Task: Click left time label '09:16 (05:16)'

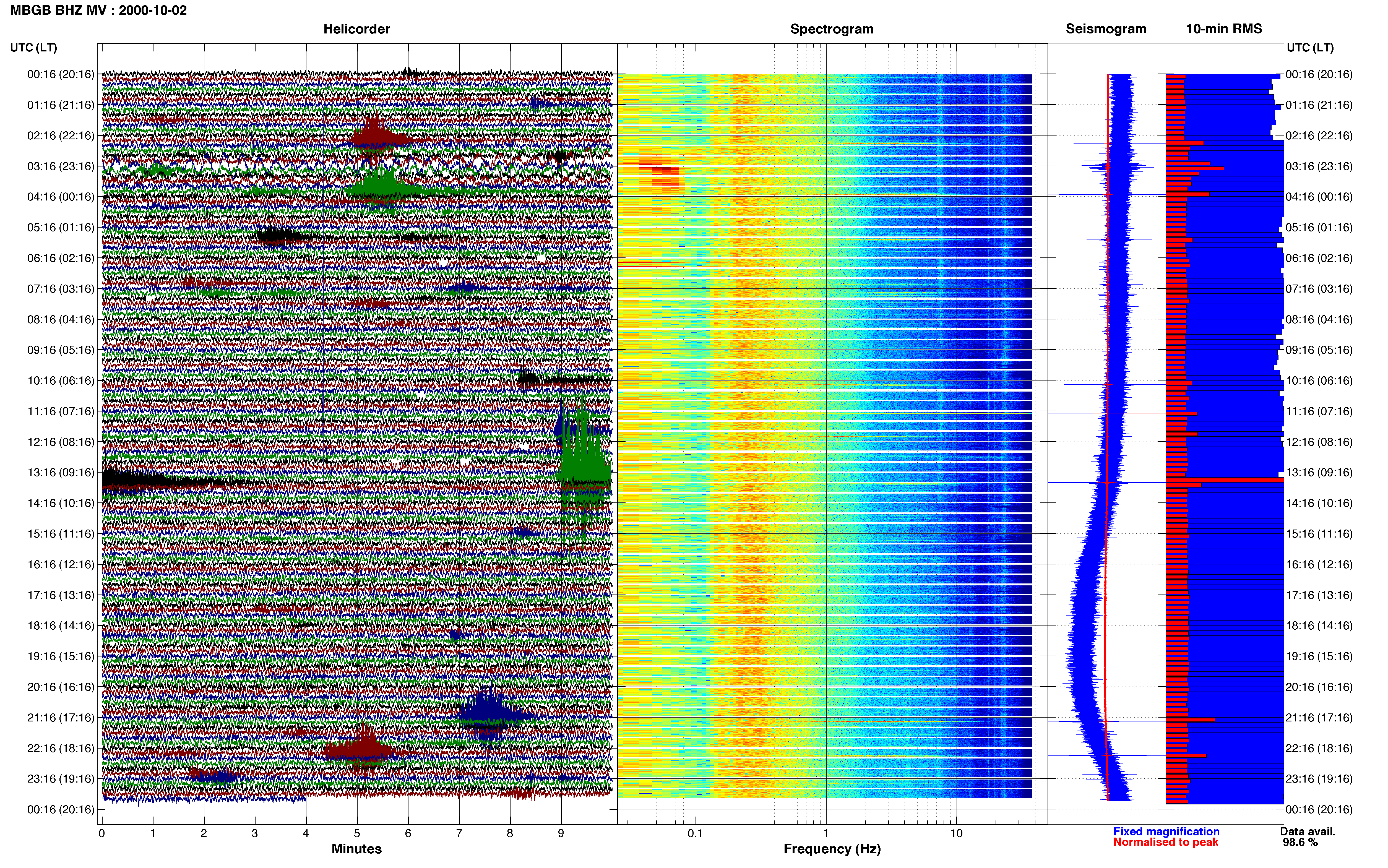Action: (60, 350)
